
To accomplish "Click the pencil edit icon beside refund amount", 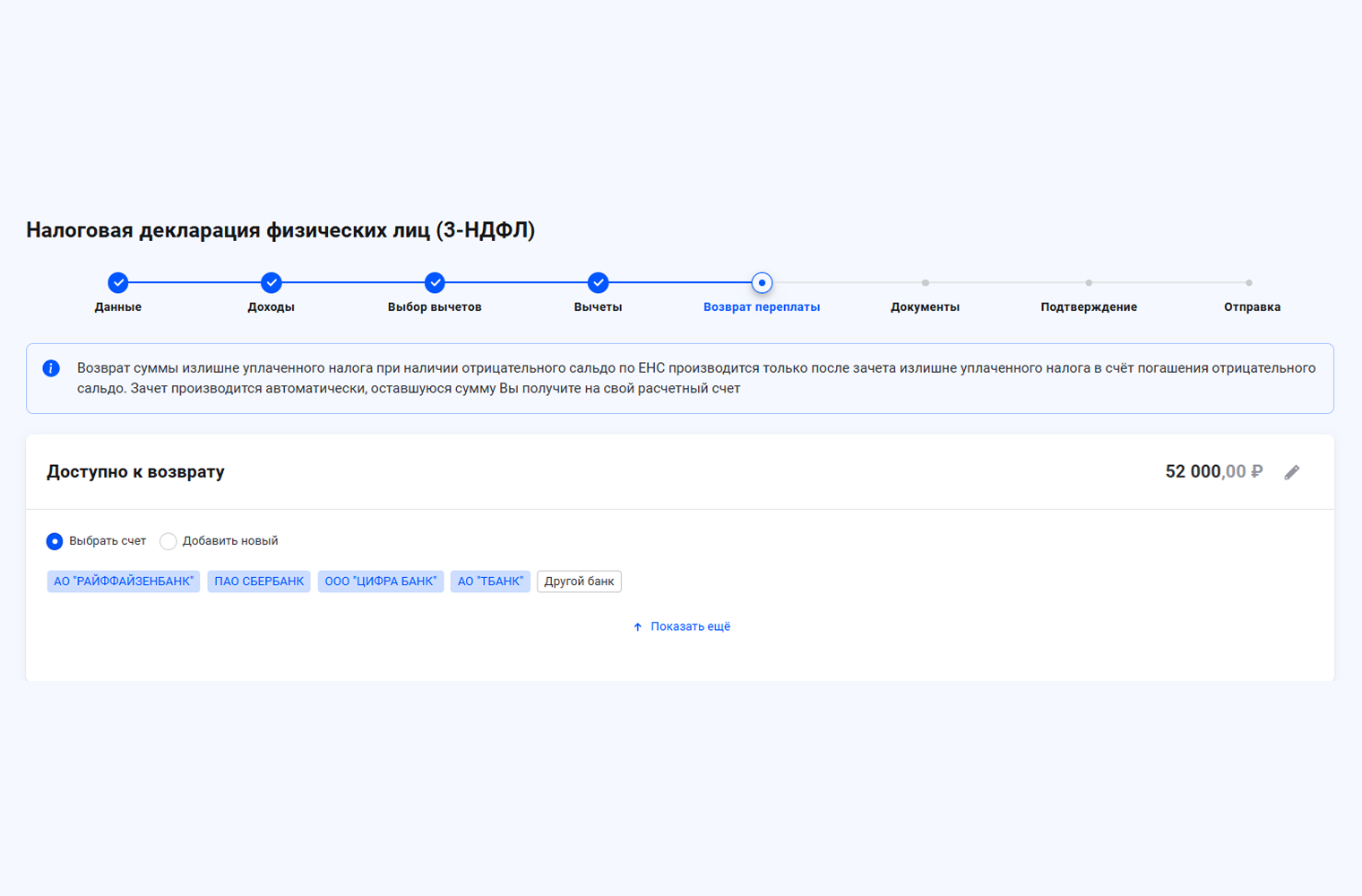I will coord(1291,472).
